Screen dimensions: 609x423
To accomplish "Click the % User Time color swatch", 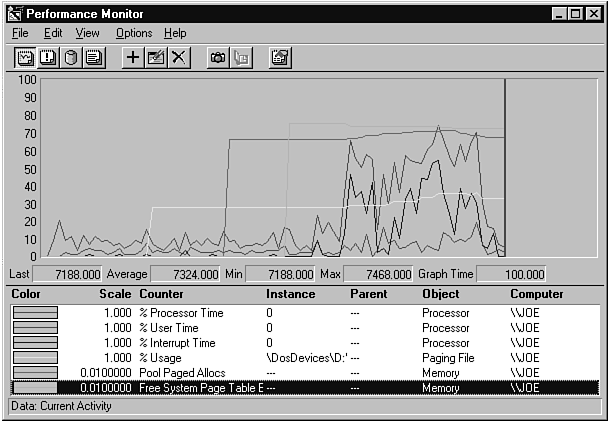I will click(35, 328).
